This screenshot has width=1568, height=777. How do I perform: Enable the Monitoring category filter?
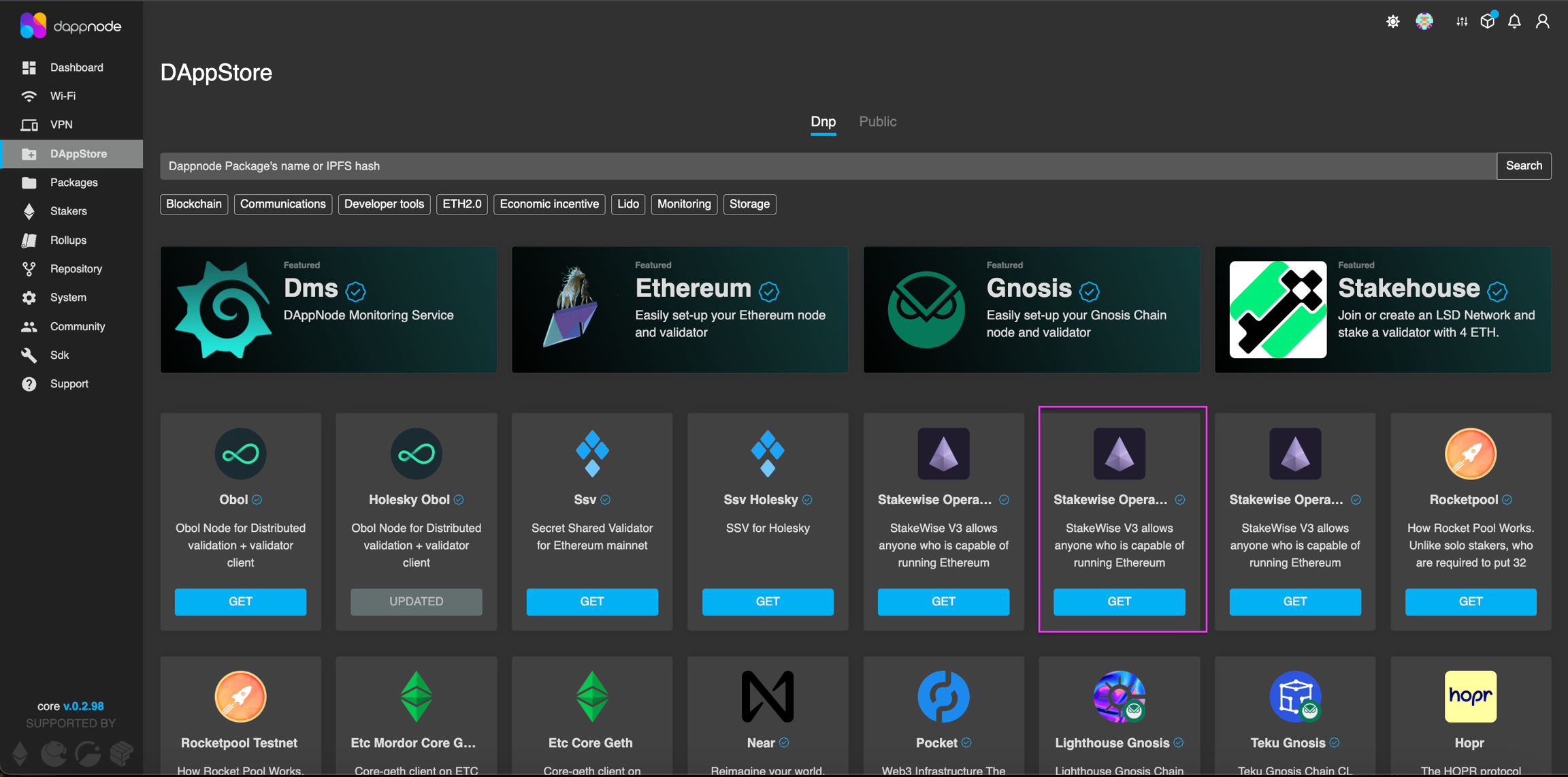coord(683,204)
